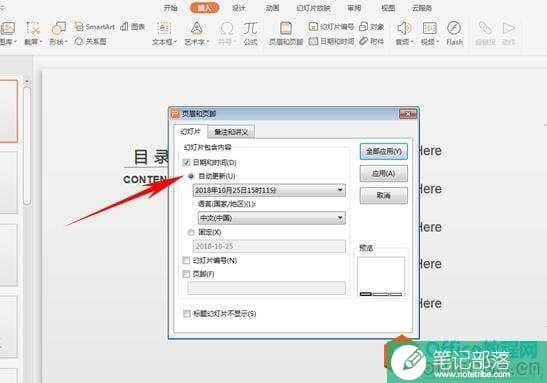The image size is (547, 383).
Task: Click the 视频 video icon
Action: click(x=429, y=28)
